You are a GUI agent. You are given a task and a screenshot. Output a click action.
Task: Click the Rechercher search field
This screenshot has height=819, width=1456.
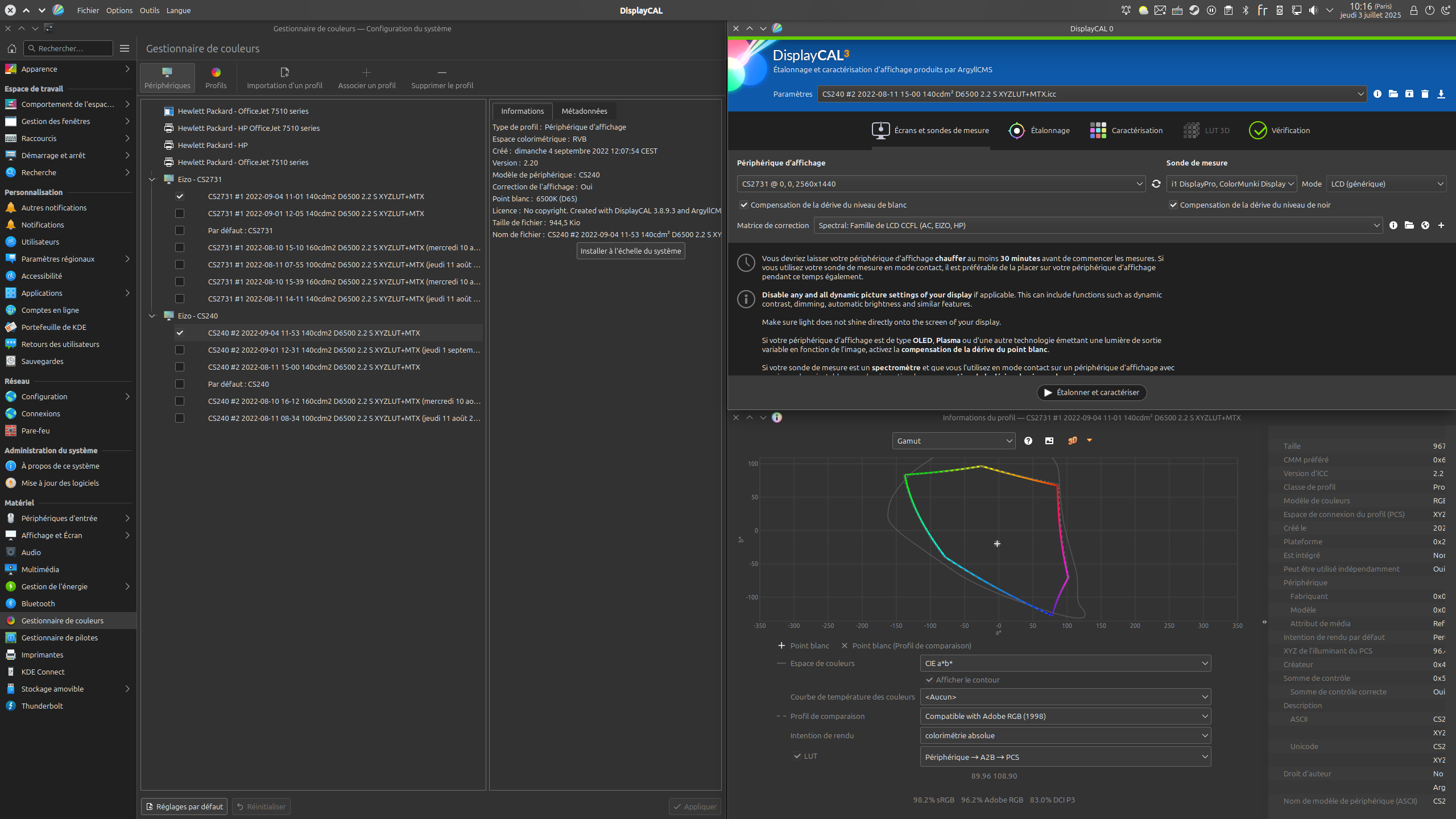click(68, 48)
